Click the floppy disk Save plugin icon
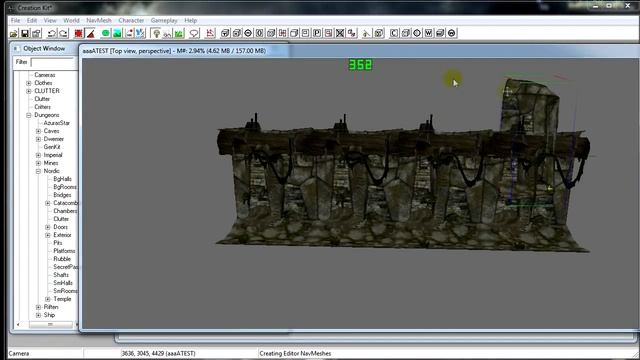 (x=25, y=33)
